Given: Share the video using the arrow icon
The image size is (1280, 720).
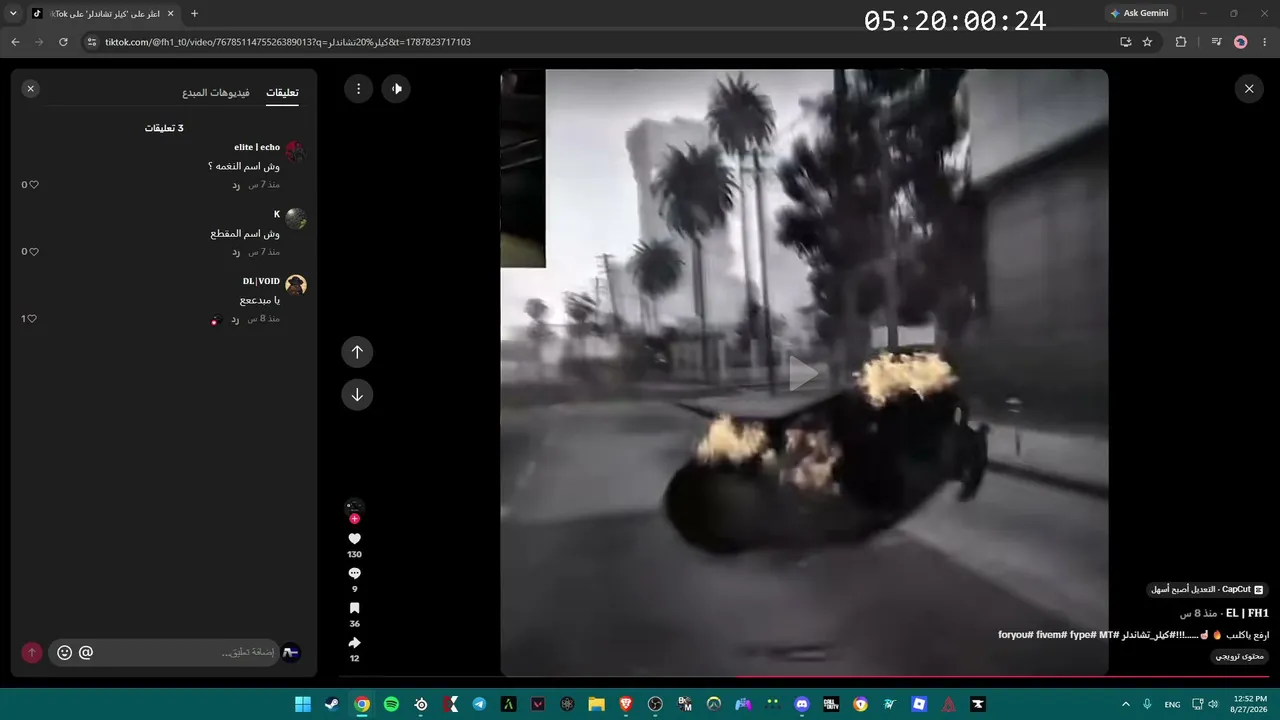Looking at the screenshot, I should click(x=354, y=643).
